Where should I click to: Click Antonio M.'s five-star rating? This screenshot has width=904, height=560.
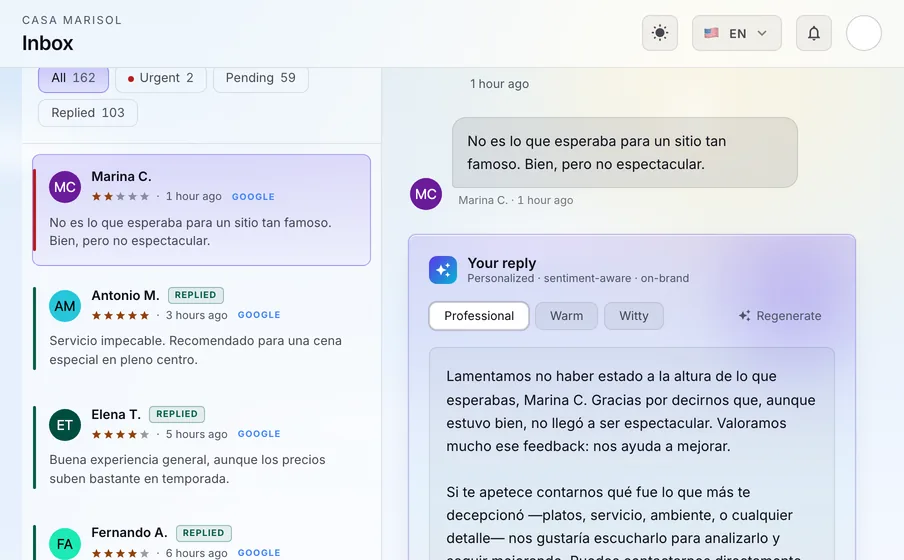pyautogui.click(x=120, y=315)
